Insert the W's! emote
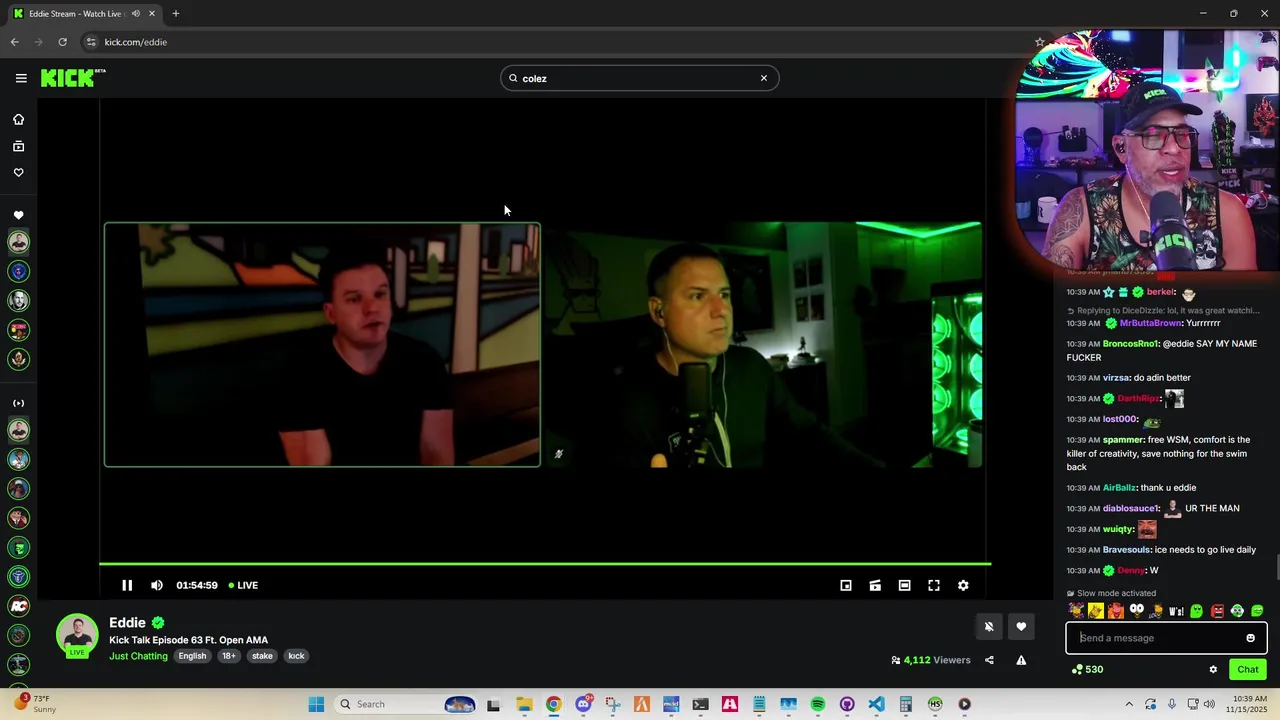Viewport: 1280px width, 720px height. point(1177,611)
